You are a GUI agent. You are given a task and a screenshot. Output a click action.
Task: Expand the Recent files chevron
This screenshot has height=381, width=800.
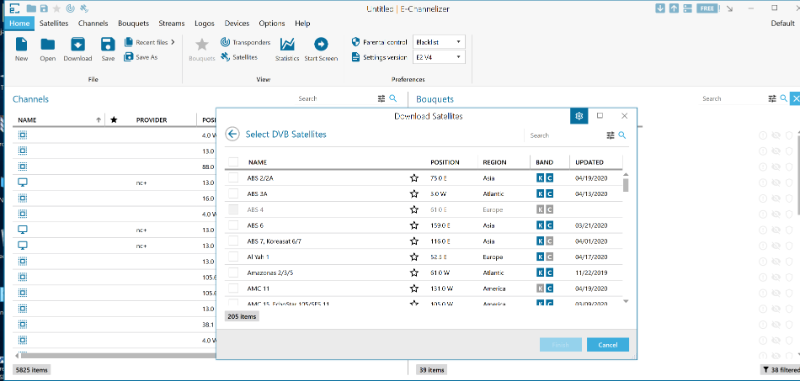[173, 42]
